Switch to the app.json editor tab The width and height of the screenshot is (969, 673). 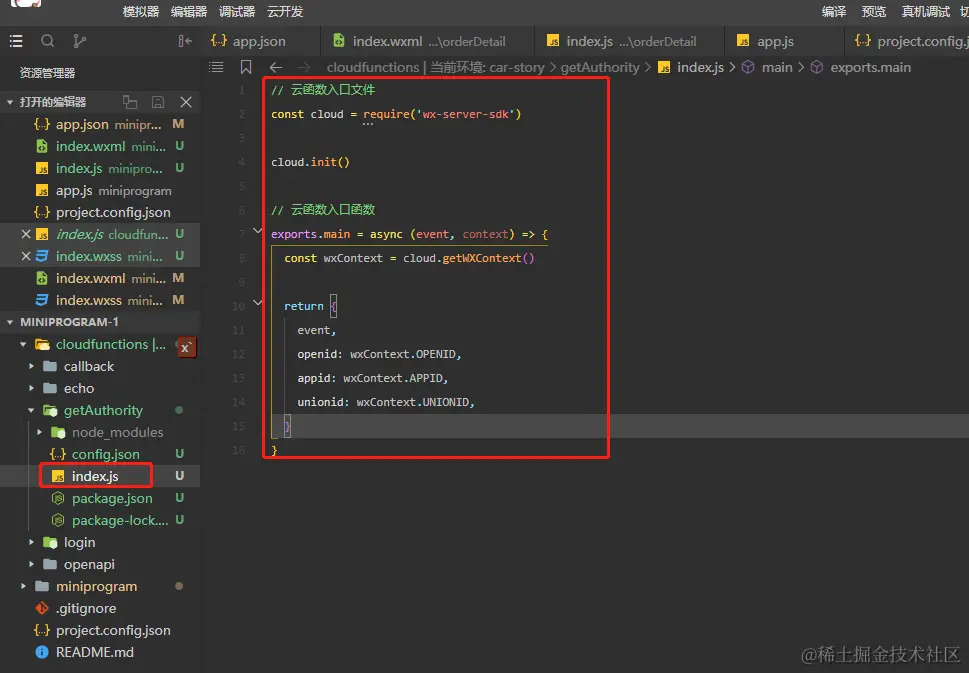(259, 41)
